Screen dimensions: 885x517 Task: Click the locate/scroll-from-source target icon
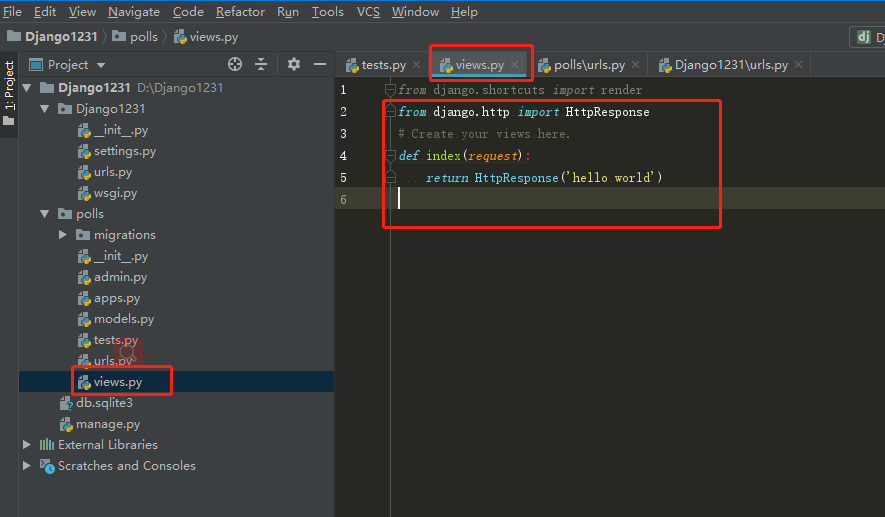[235, 64]
